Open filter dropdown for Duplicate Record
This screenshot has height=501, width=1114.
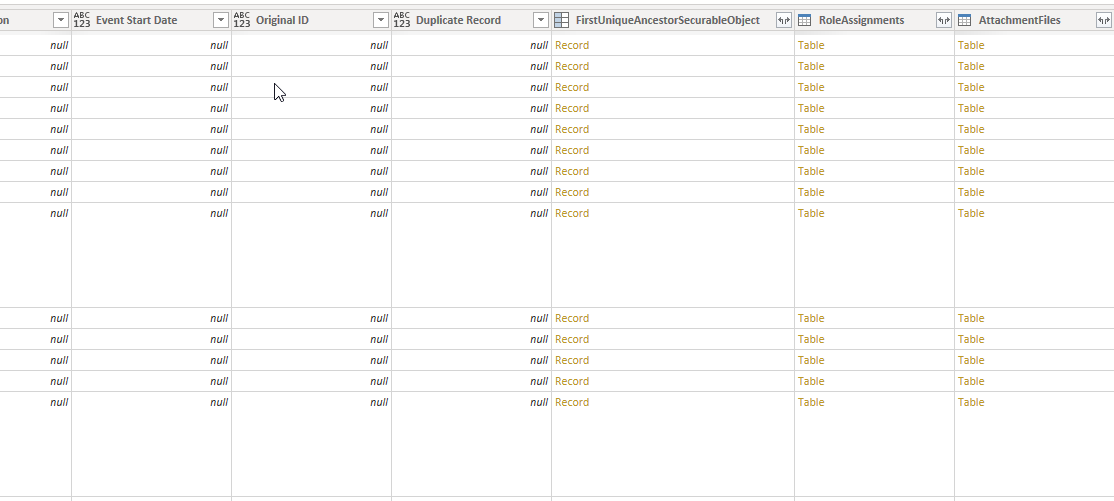pos(541,21)
